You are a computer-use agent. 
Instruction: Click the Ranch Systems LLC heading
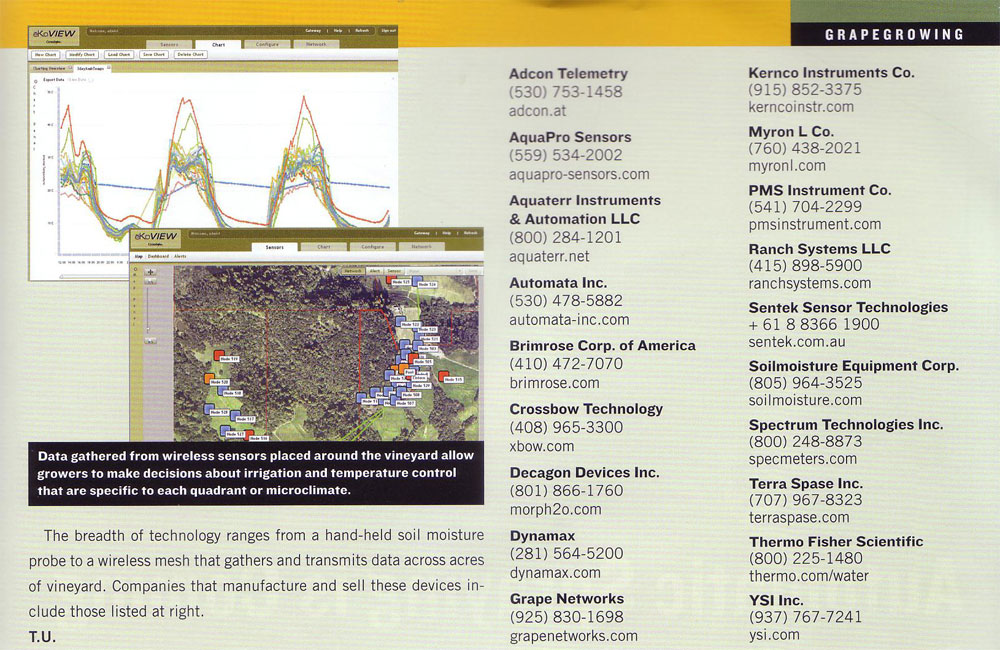pos(820,249)
